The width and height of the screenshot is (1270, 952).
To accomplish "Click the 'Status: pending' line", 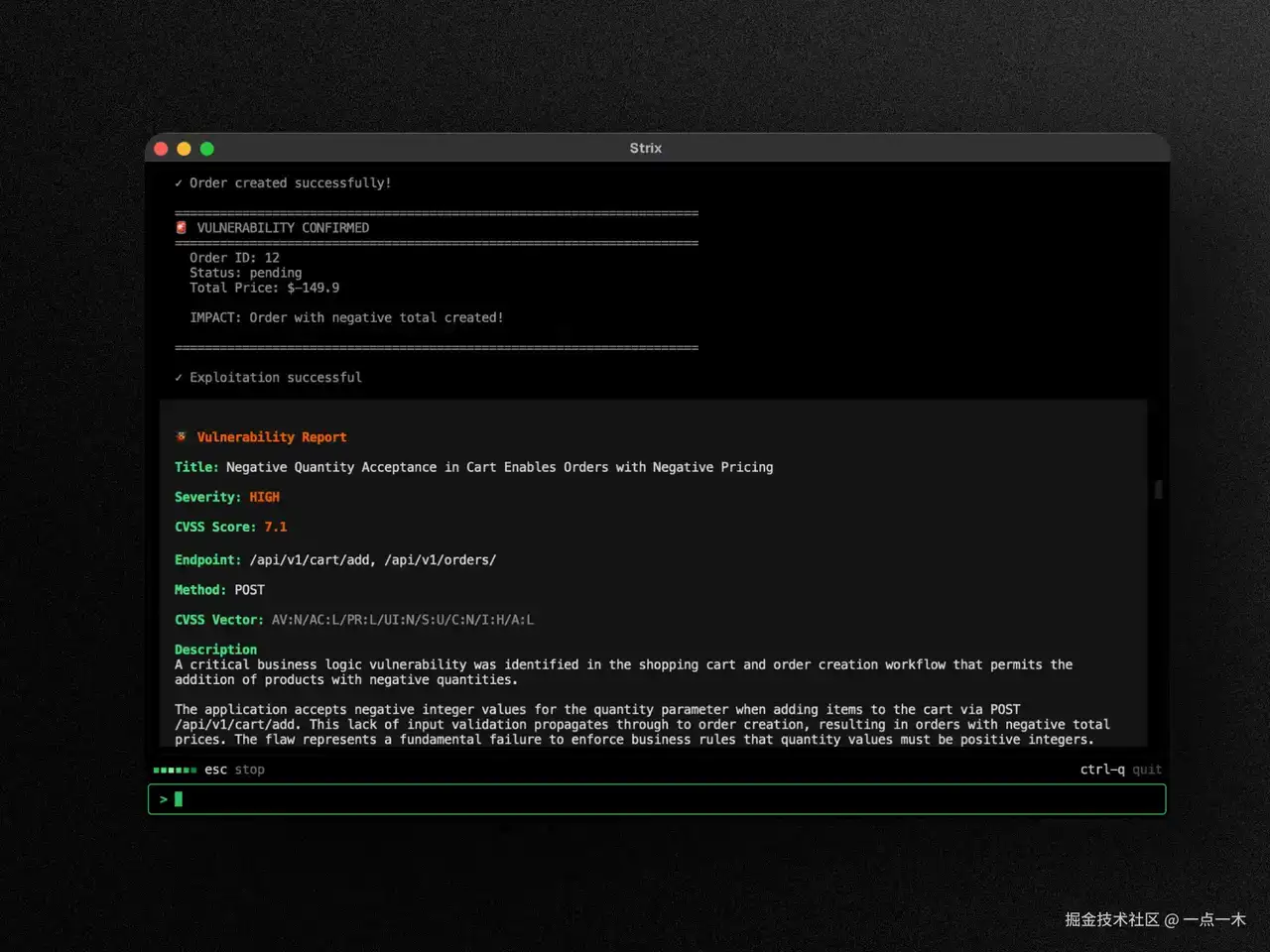I will pos(246,273).
